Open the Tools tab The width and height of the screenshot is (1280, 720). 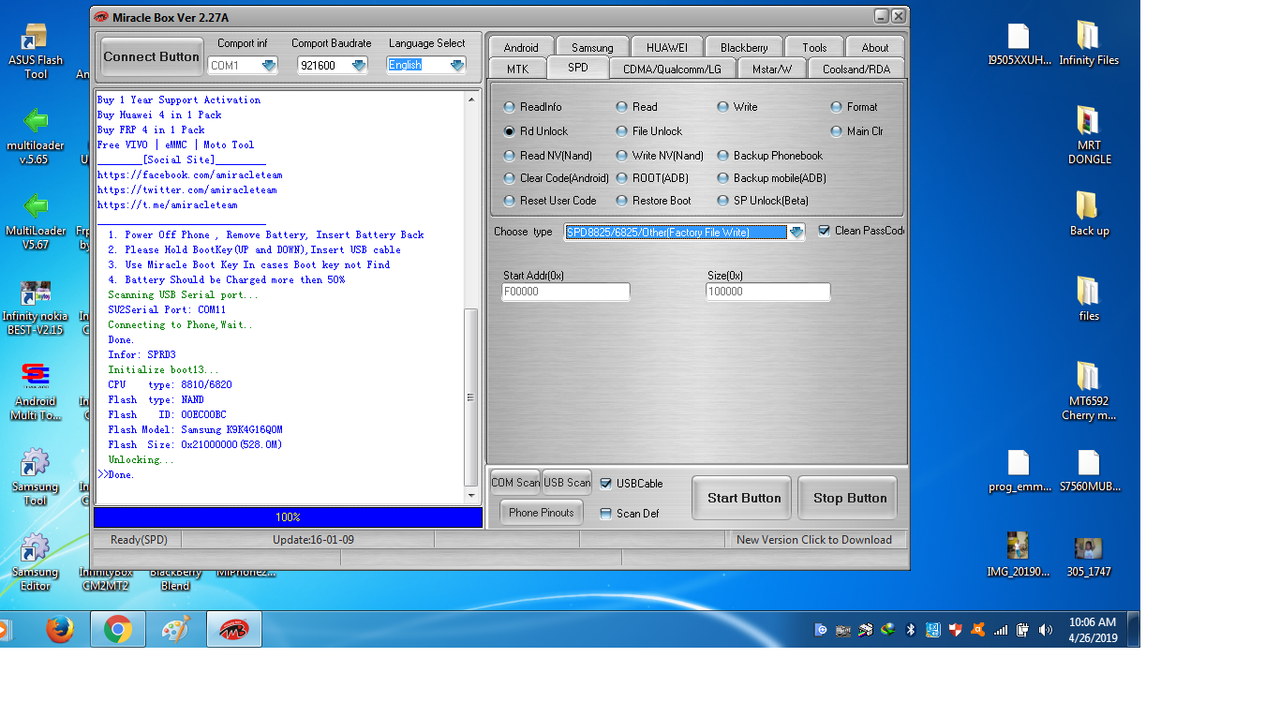pyautogui.click(x=815, y=47)
